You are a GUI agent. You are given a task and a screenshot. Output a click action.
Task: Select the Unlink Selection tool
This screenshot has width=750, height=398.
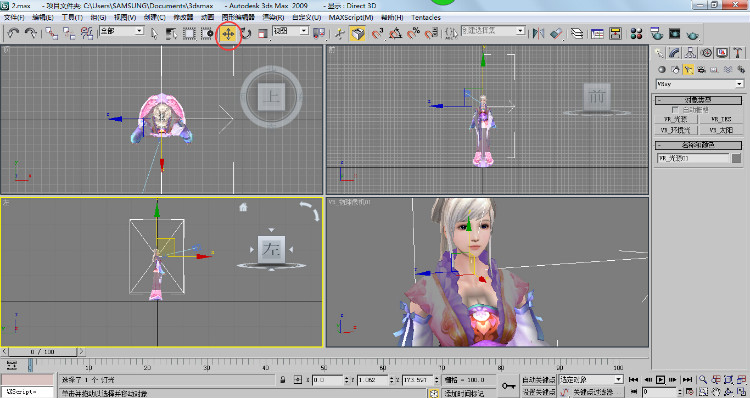pyautogui.click(x=69, y=33)
